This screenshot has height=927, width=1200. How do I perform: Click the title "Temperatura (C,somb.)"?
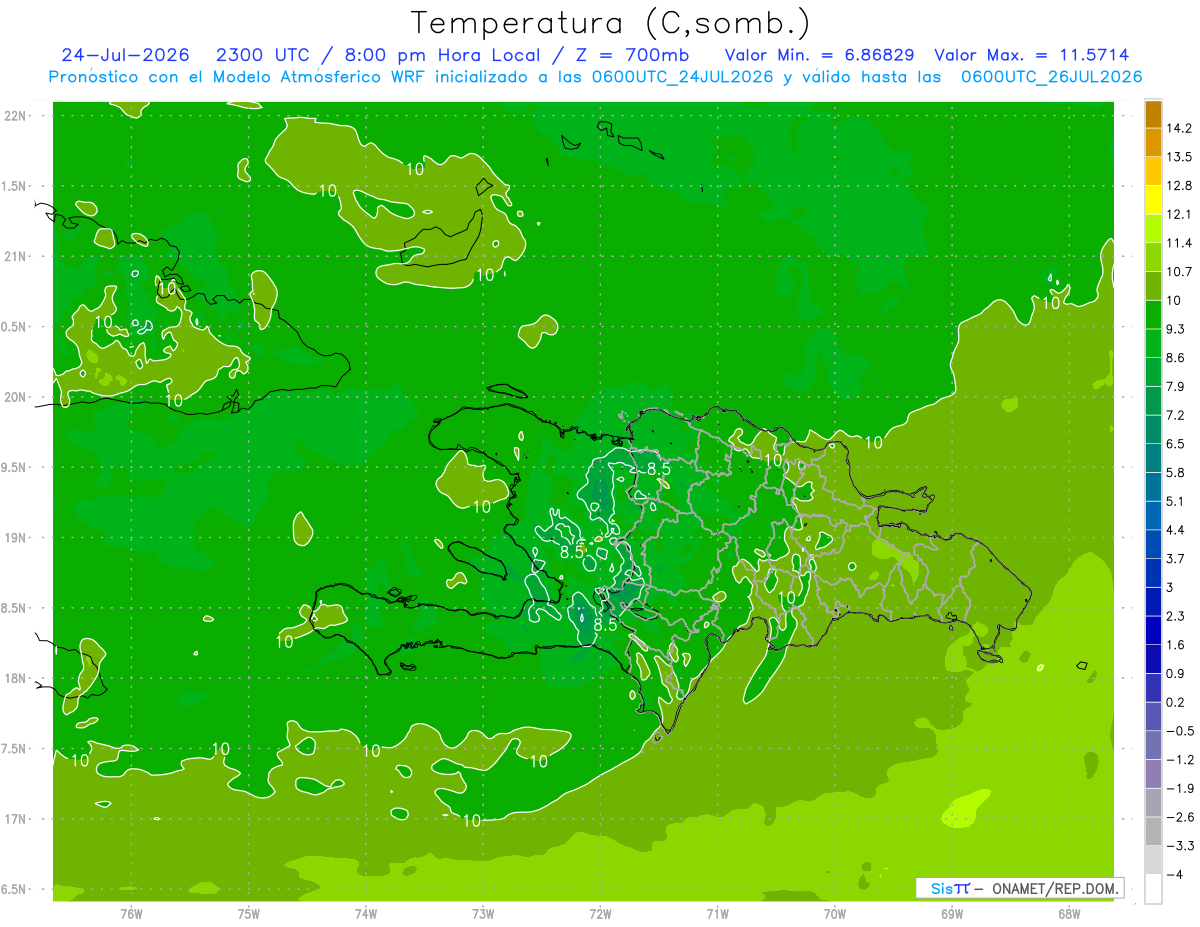point(611,23)
